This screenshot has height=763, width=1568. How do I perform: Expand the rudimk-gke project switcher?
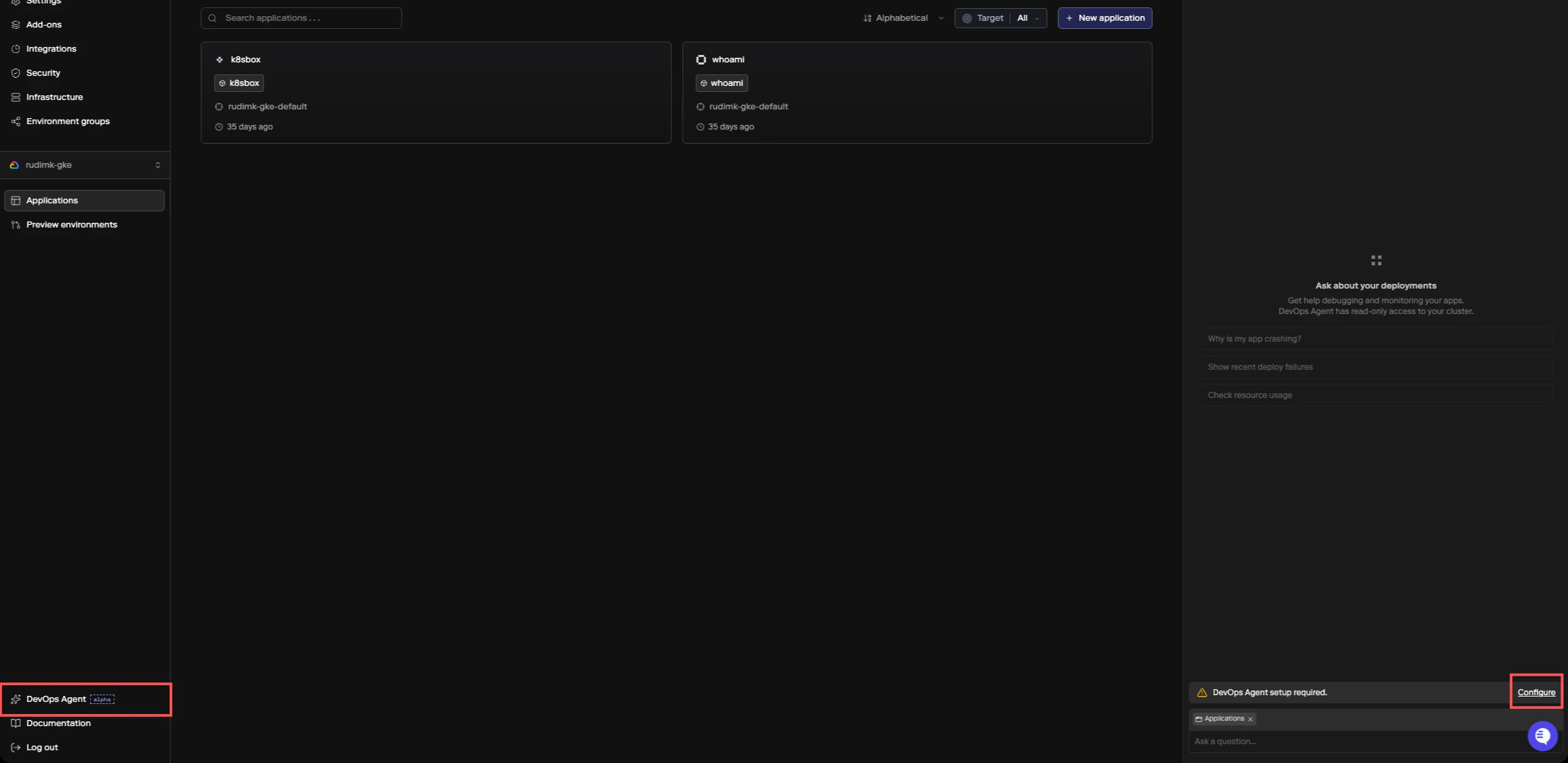(85, 164)
